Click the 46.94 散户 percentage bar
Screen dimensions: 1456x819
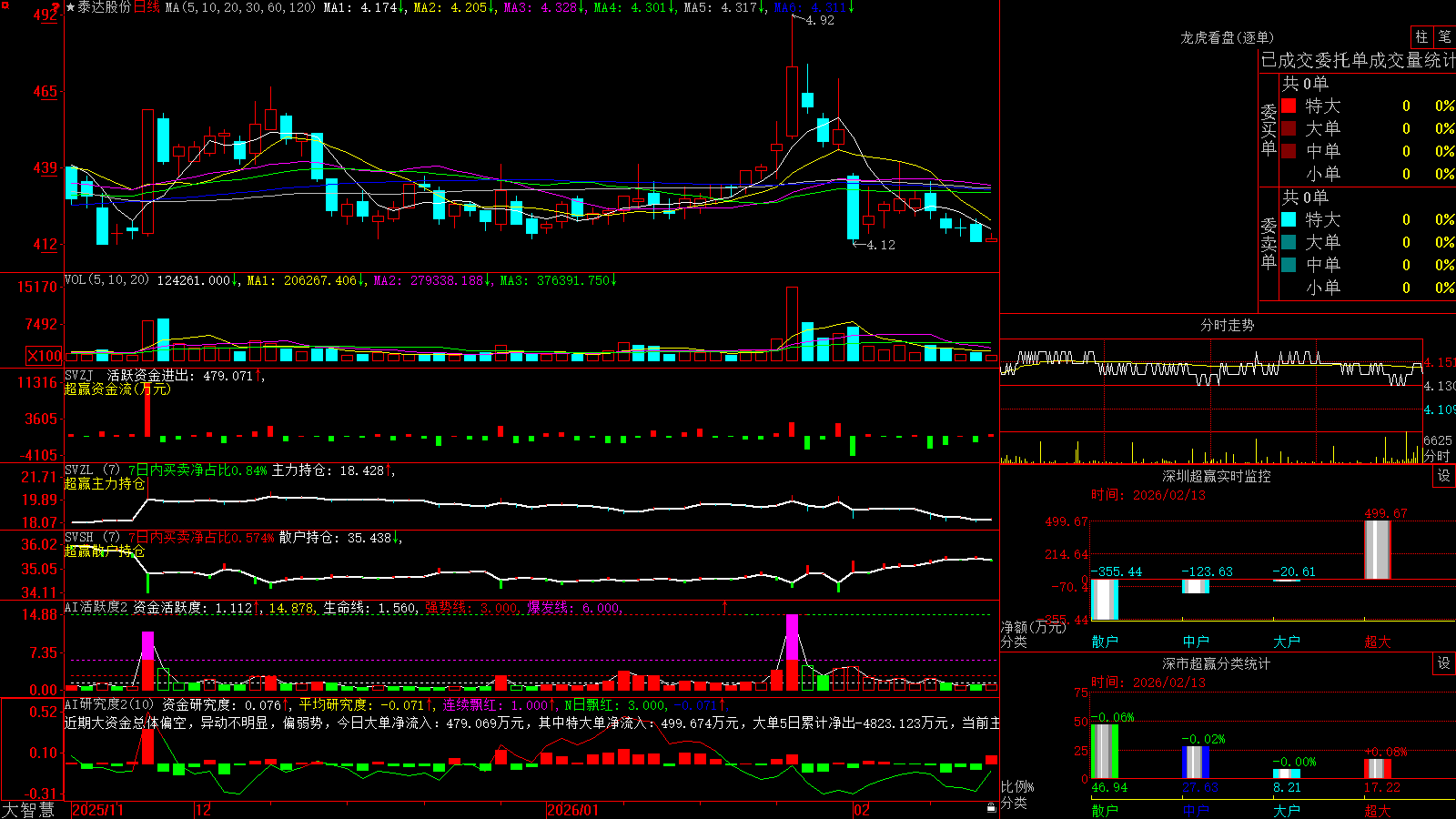pos(1105,752)
